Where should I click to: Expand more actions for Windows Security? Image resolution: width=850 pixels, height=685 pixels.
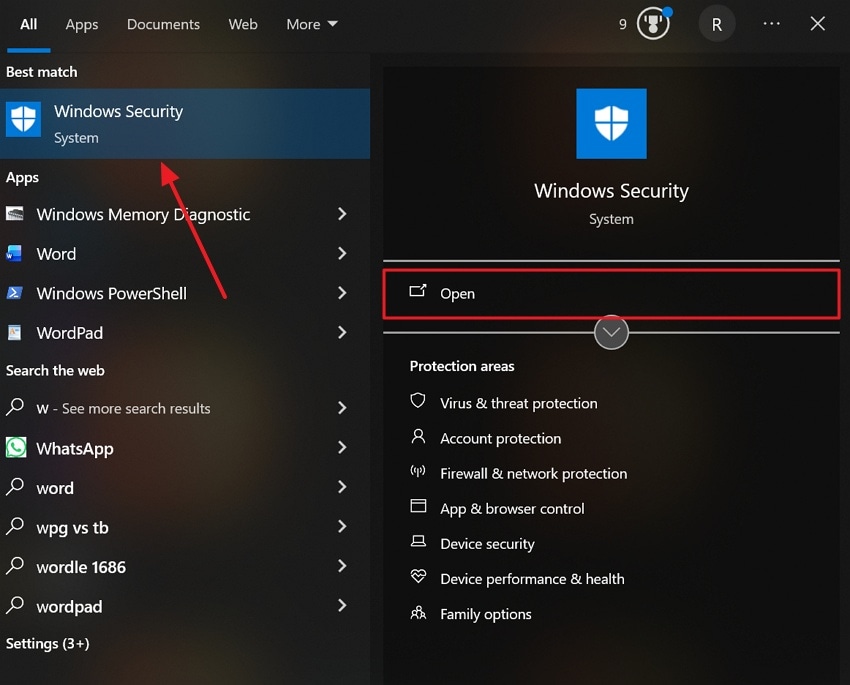pyautogui.click(x=611, y=332)
